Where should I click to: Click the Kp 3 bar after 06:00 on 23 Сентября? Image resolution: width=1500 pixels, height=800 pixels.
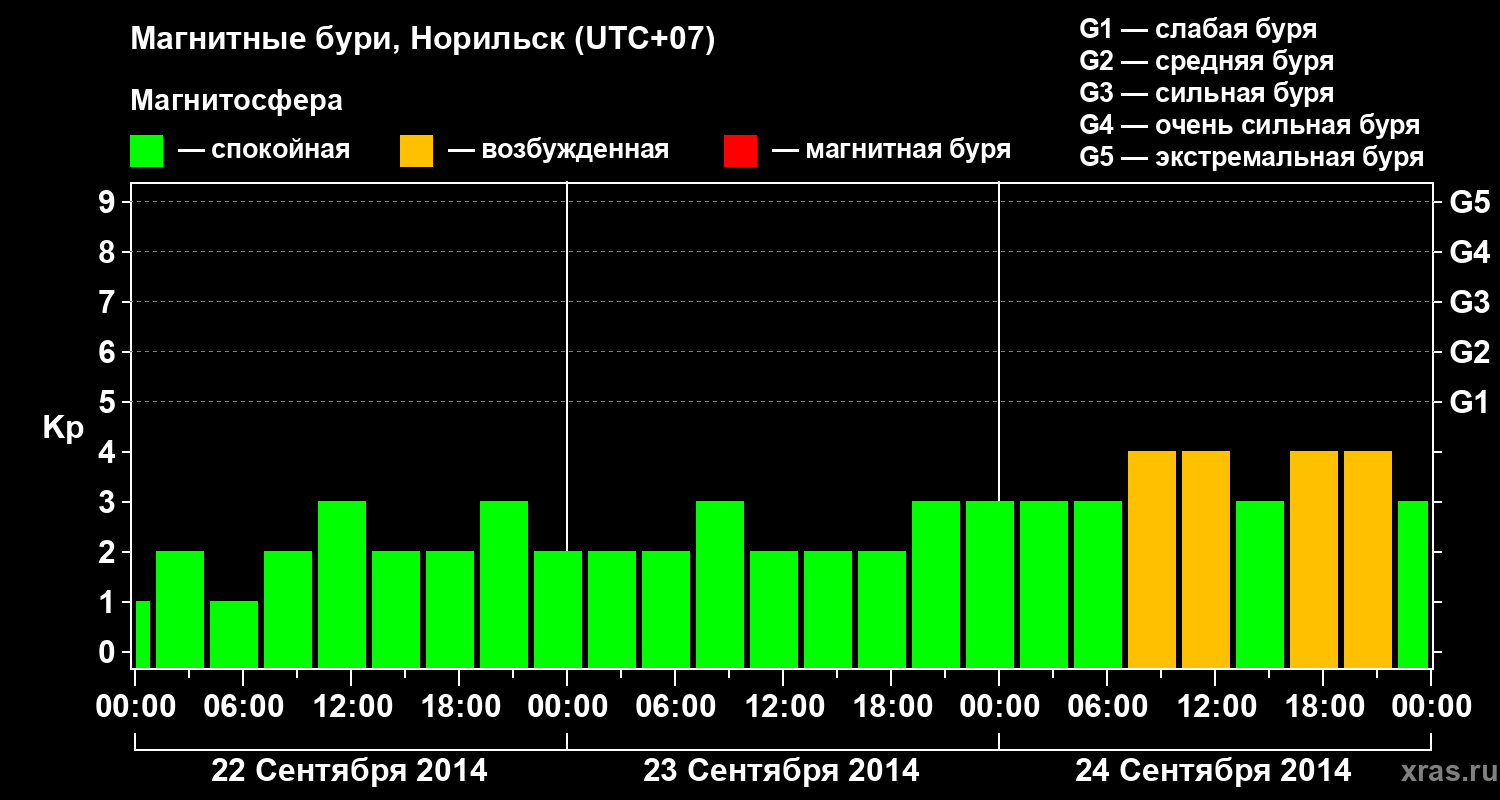pos(720,584)
